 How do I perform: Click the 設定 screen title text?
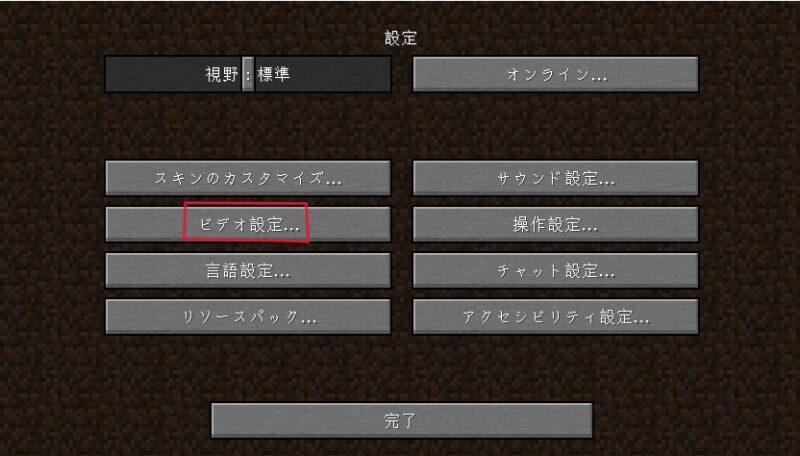click(x=401, y=38)
